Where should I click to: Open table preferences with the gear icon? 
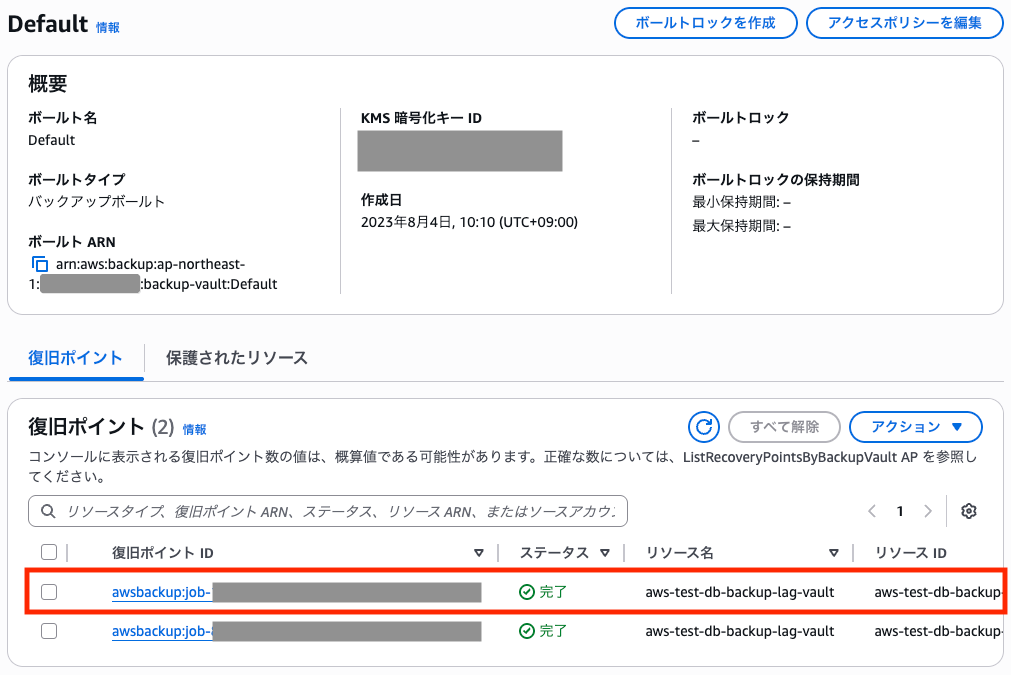(x=968, y=511)
